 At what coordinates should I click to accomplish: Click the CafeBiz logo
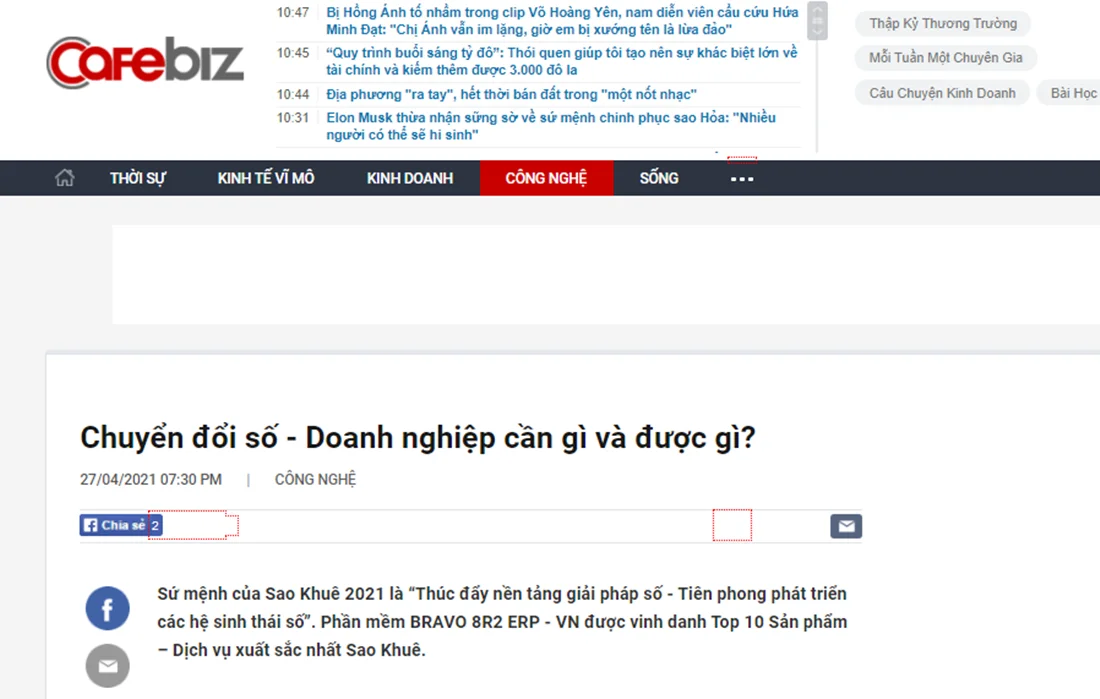145,62
